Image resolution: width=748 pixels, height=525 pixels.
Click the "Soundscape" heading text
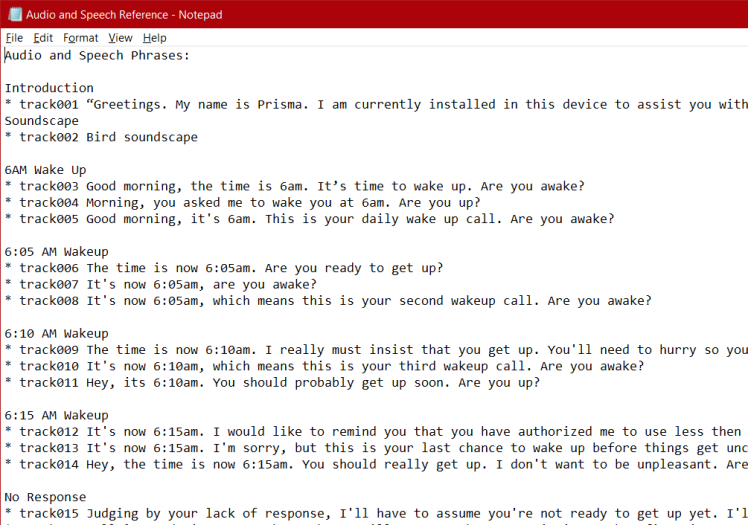[x=41, y=120]
